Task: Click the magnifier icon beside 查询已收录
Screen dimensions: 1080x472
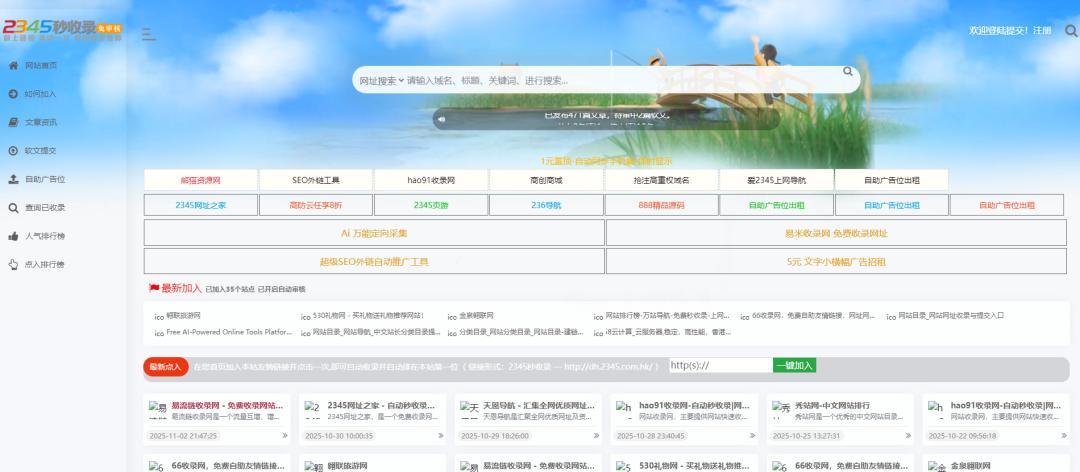Action: pos(13,208)
